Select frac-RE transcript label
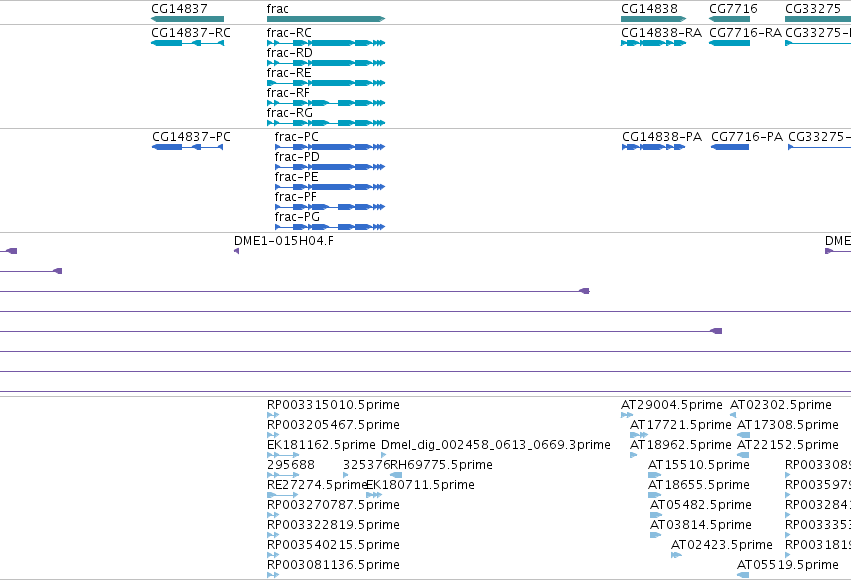The image size is (851, 580). (x=289, y=73)
